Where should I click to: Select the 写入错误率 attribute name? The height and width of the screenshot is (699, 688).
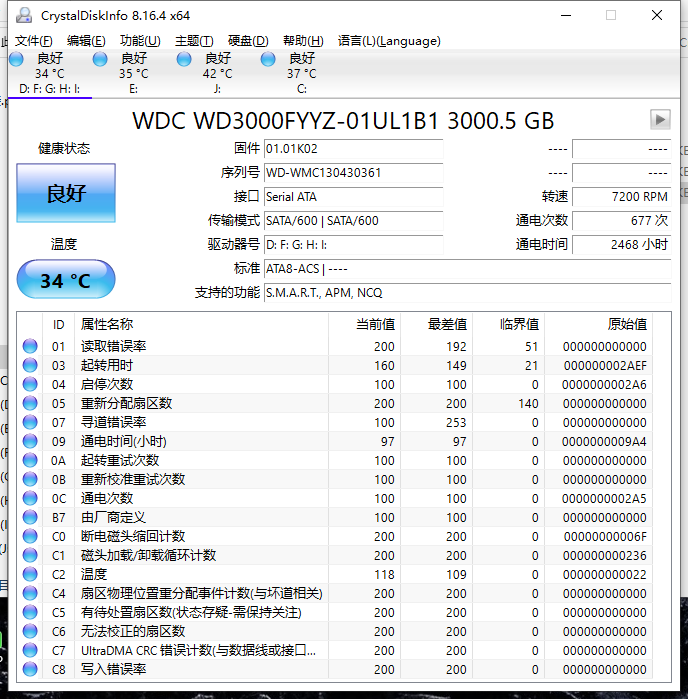(x=113, y=669)
